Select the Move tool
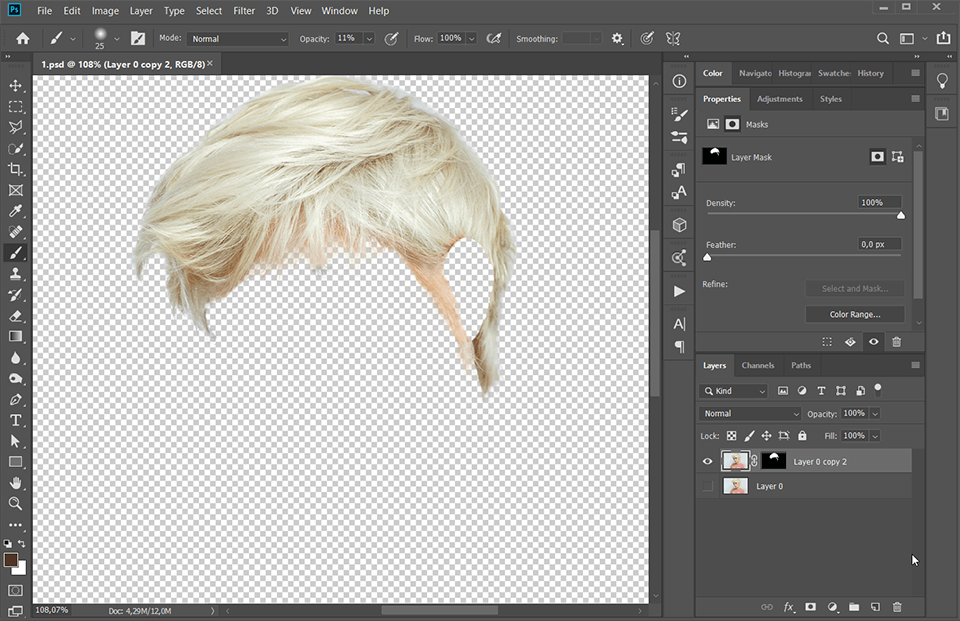 click(x=16, y=85)
